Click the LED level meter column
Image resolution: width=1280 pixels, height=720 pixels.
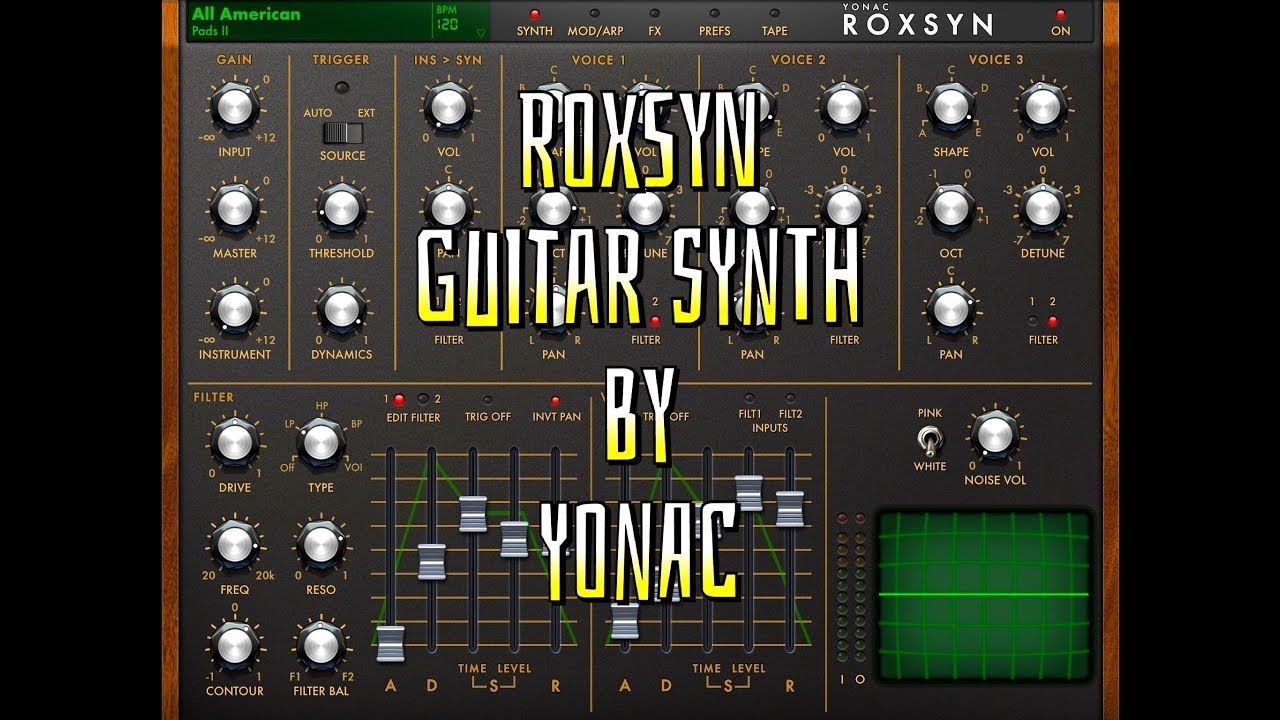tap(851, 588)
